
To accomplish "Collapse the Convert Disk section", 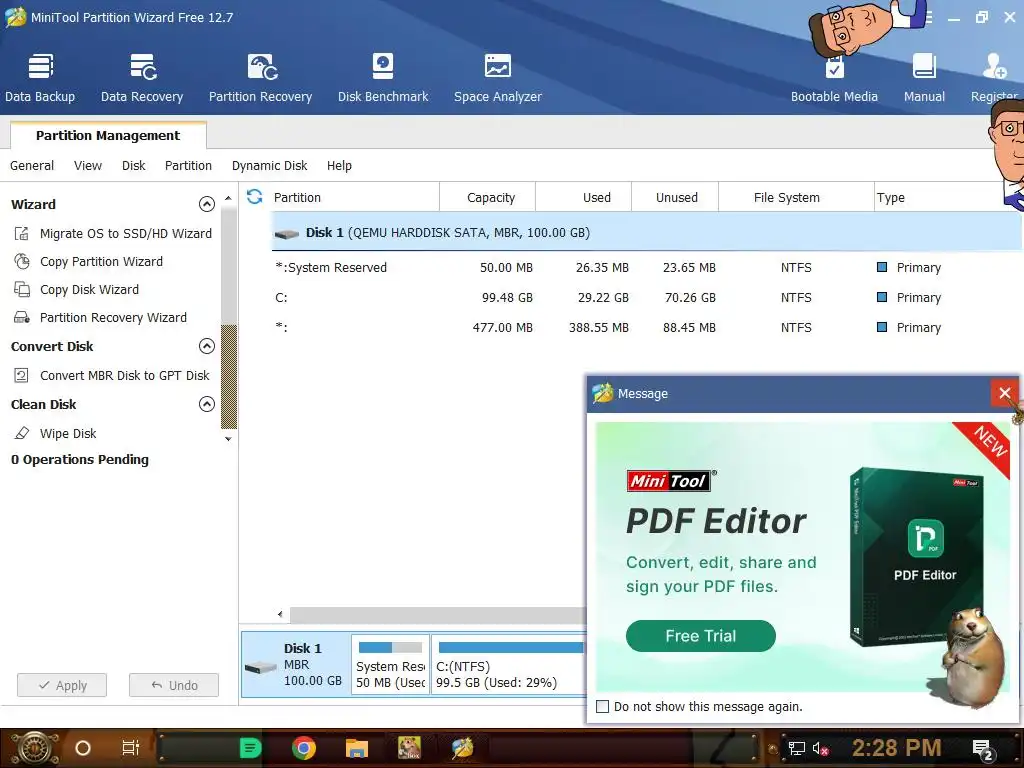I will (x=206, y=346).
